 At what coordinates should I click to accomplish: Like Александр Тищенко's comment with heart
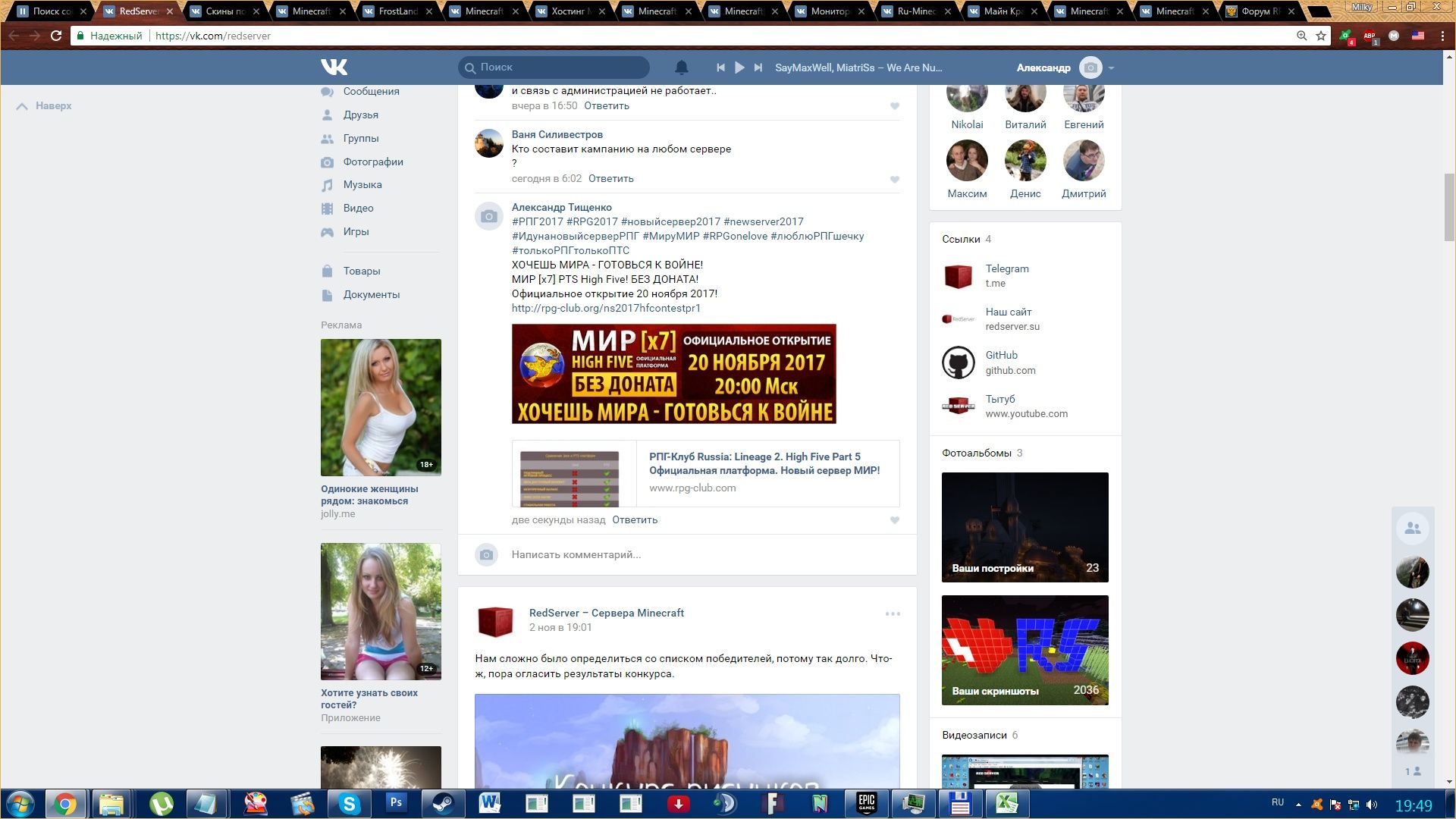click(894, 520)
